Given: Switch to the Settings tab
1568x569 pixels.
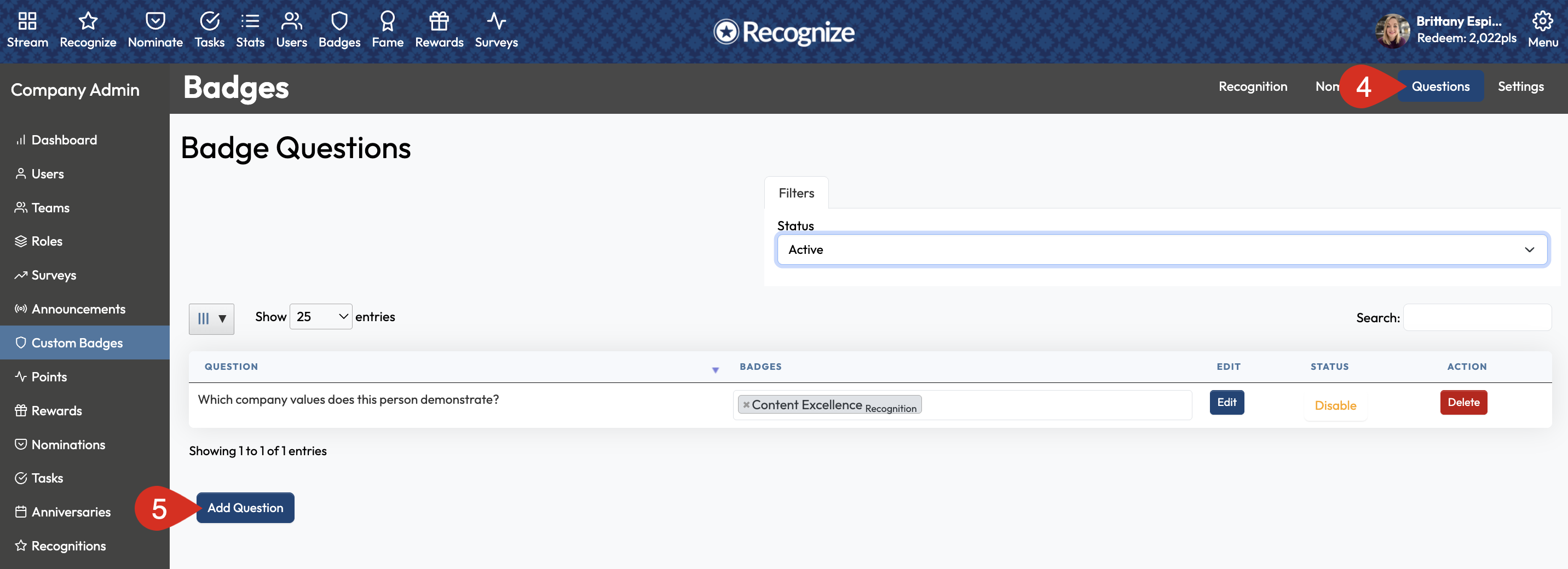Looking at the screenshot, I should [1520, 86].
